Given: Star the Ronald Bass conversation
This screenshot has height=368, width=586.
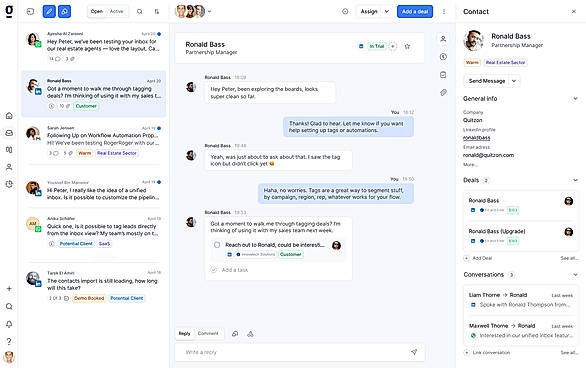Looking at the screenshot, I should [x=407, y=46].
